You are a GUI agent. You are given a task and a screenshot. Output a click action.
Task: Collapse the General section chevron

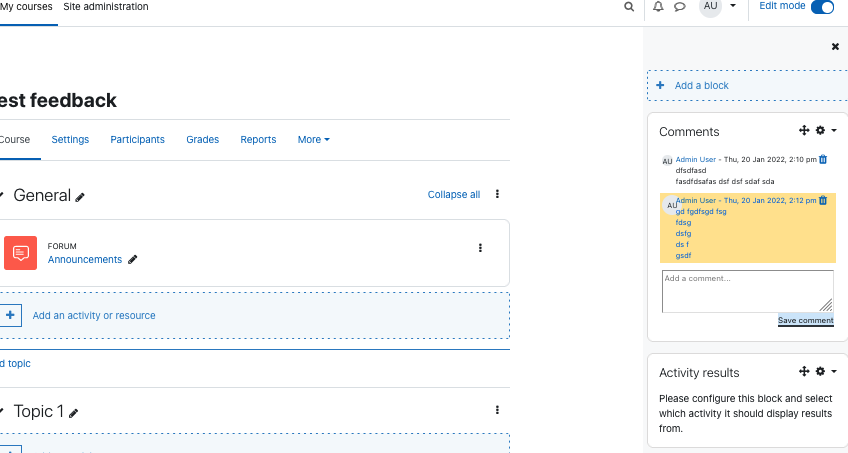(2, 195)
